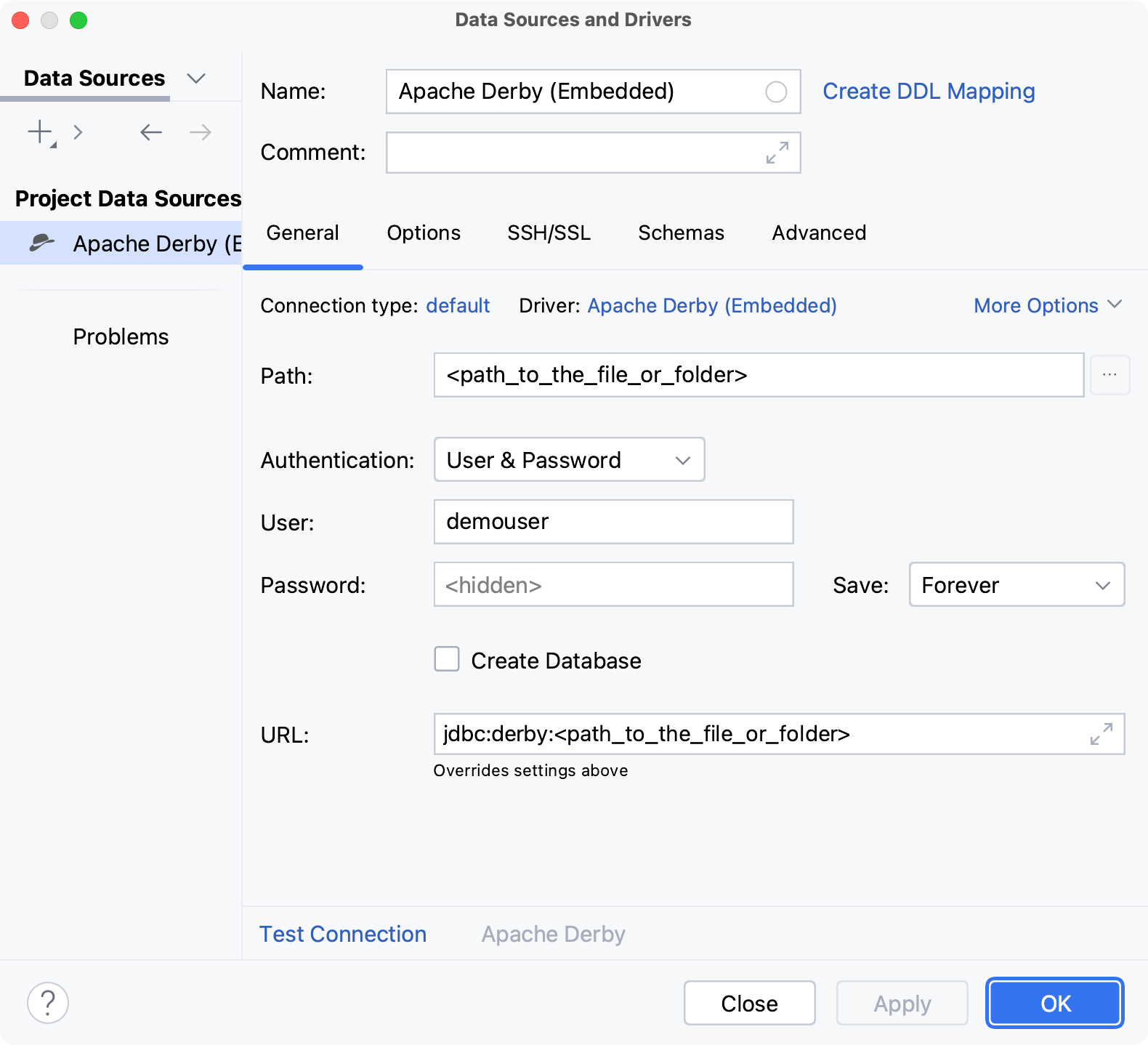Open the help question mark button
The width and height of the screenshot is (1148, 1045).
pos(48,1003)
